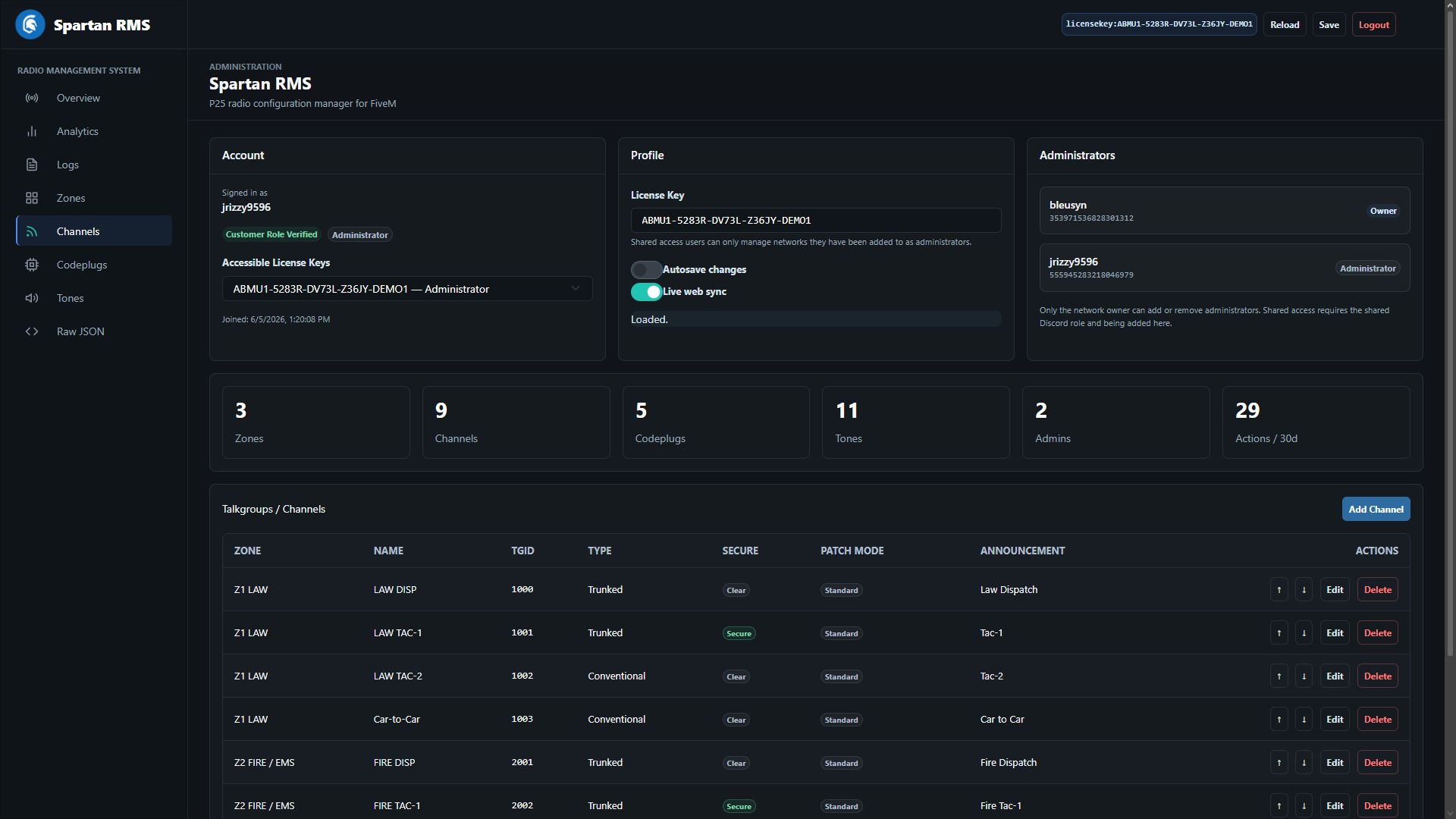Click the Add Channel button
The image size is (1456, 819).
(x=1376, y=510)
